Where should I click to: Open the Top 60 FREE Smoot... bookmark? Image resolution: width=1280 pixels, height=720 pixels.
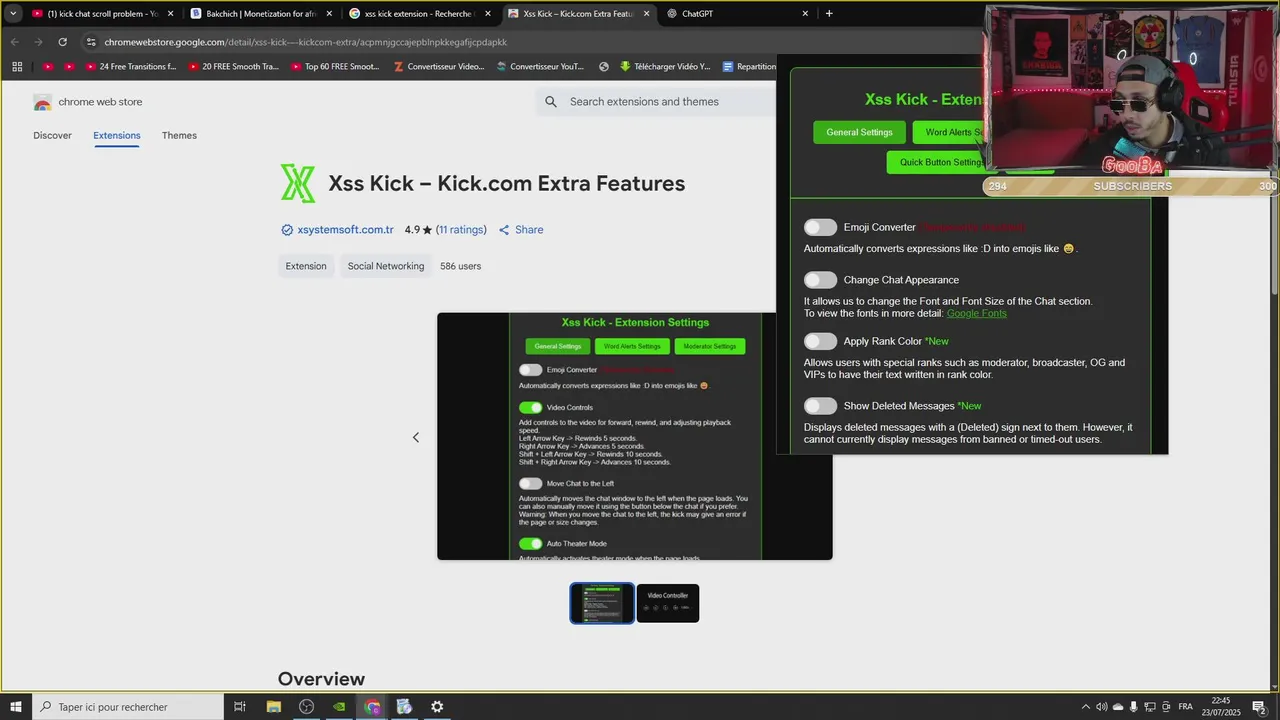pyautogui.click(x=335, y=67)
